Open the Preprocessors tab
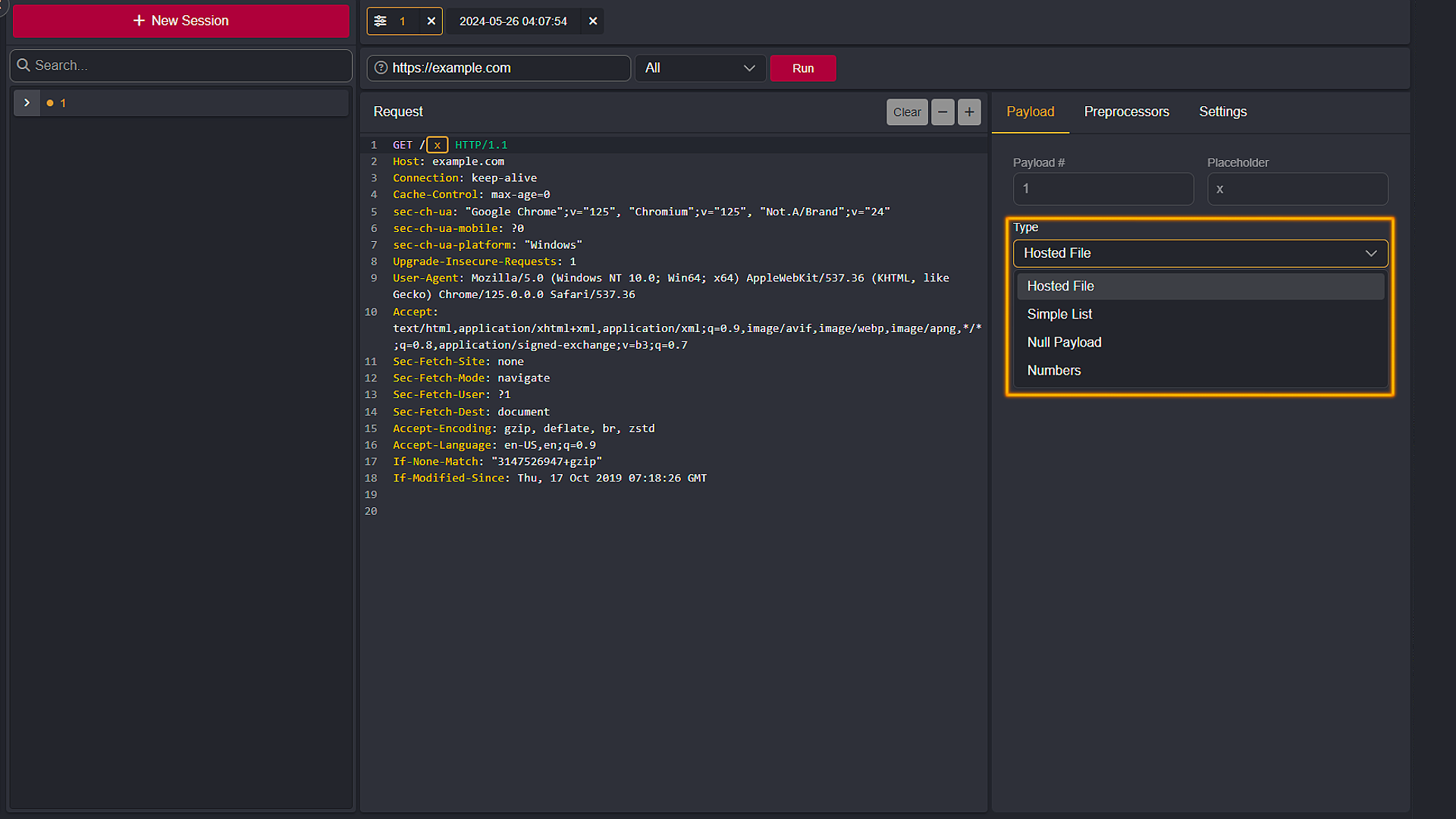The height and width of the screenshot is (819, 1456). (1126, 111)
